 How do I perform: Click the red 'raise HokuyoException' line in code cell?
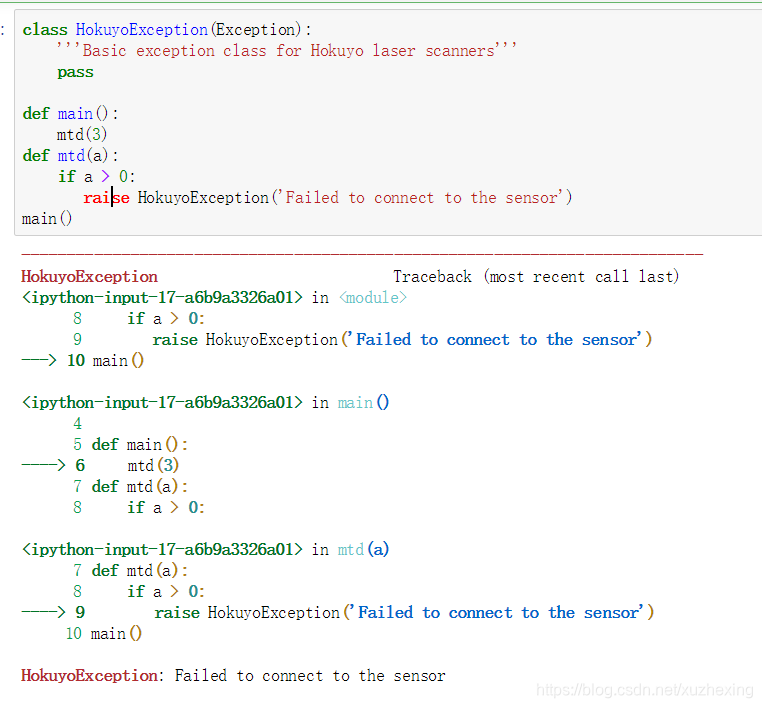click(x=328, y=198)
